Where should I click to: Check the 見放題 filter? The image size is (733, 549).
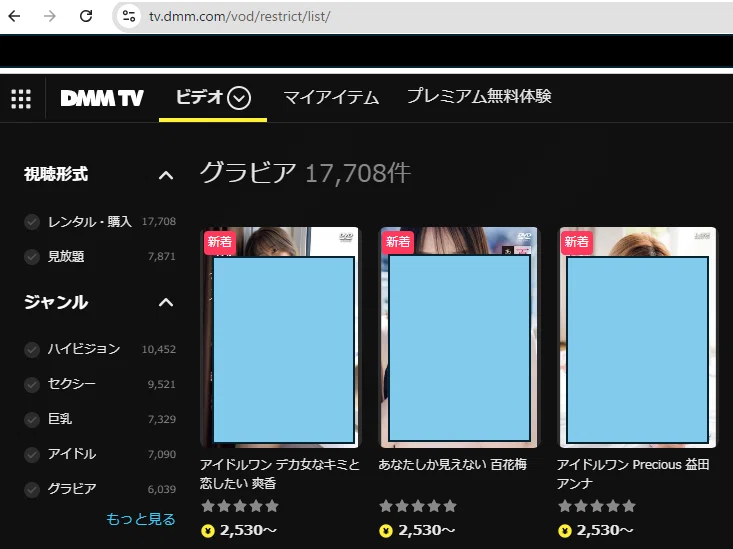tap(32, 257)
